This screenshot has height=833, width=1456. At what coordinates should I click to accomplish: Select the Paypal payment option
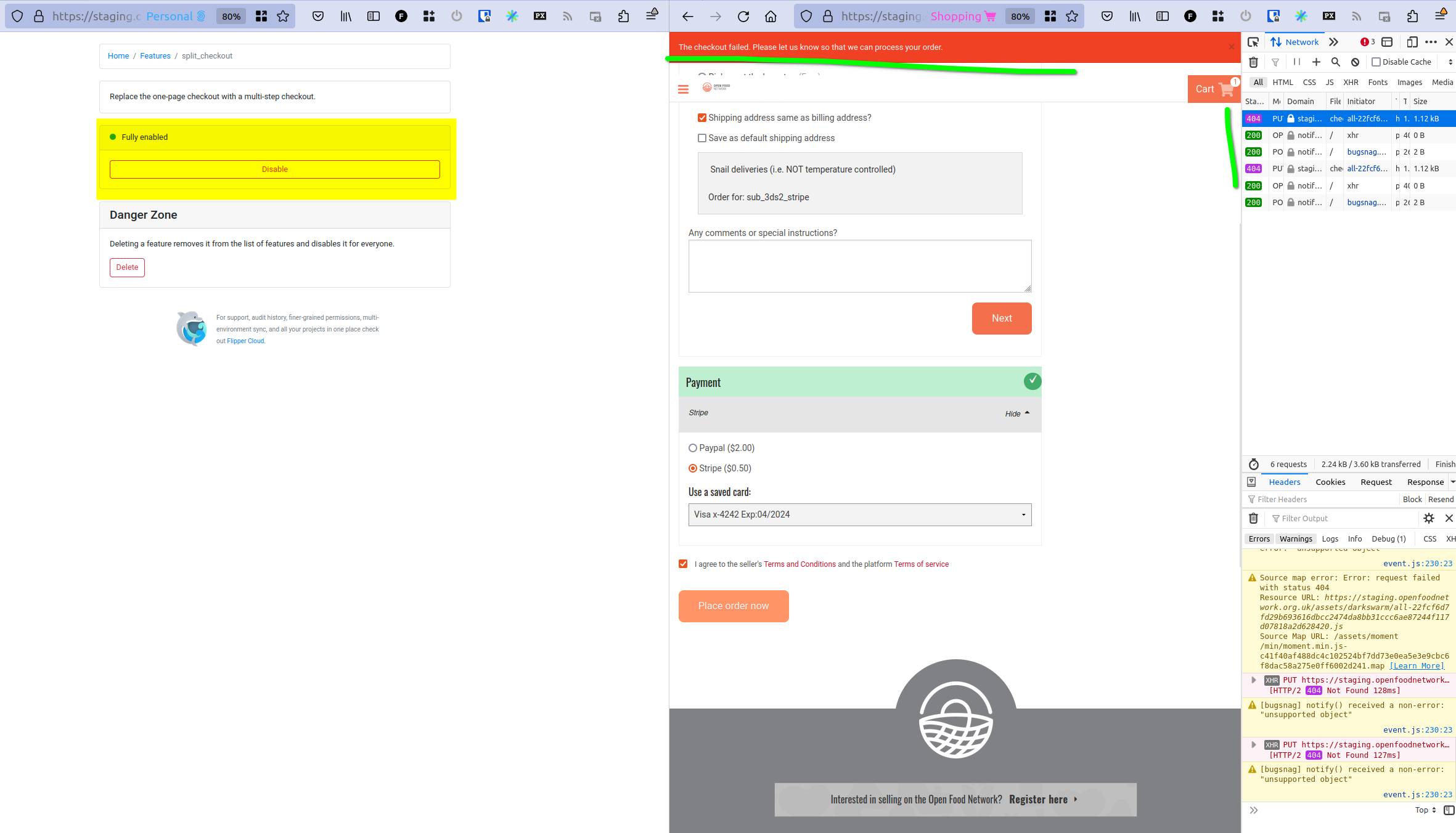(692, 448)
